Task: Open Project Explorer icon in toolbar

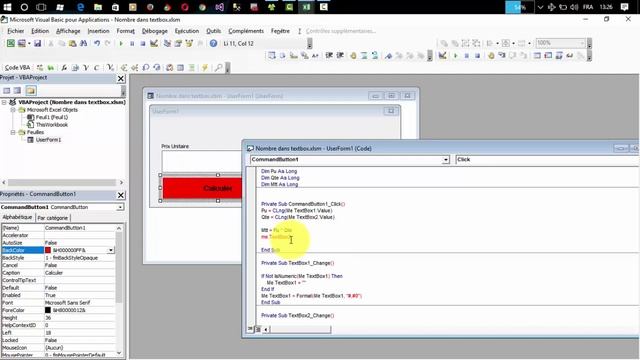Action: [x=167, y=43]
